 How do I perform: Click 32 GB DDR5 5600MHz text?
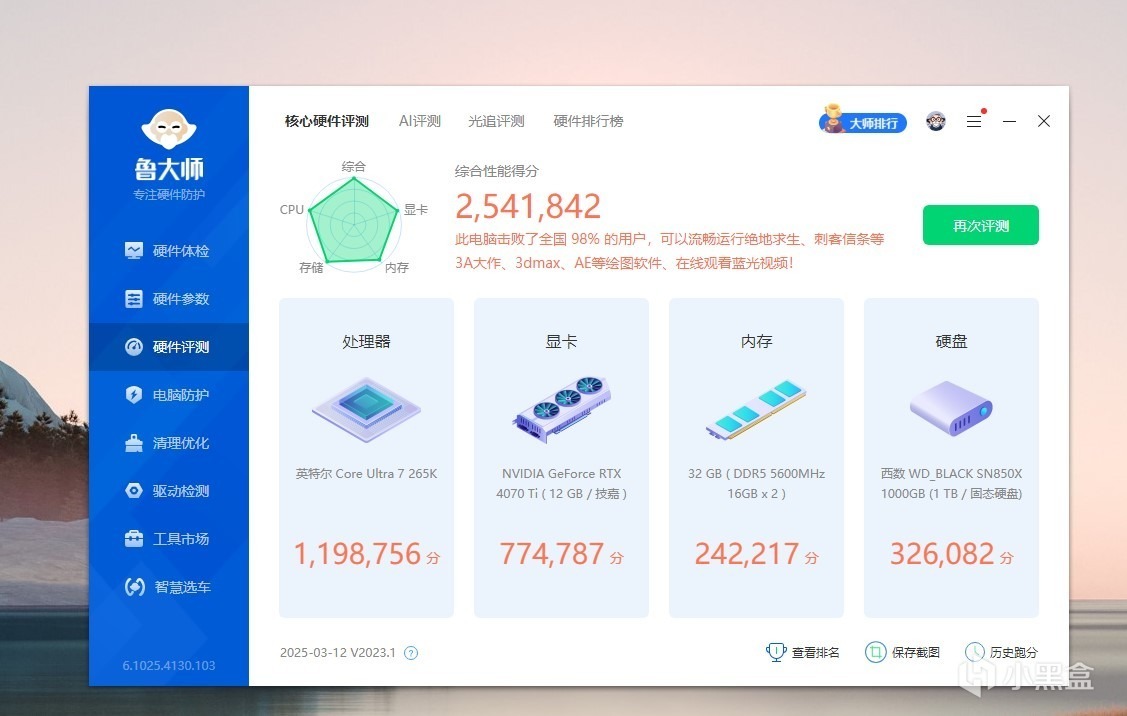coord(756,484)
